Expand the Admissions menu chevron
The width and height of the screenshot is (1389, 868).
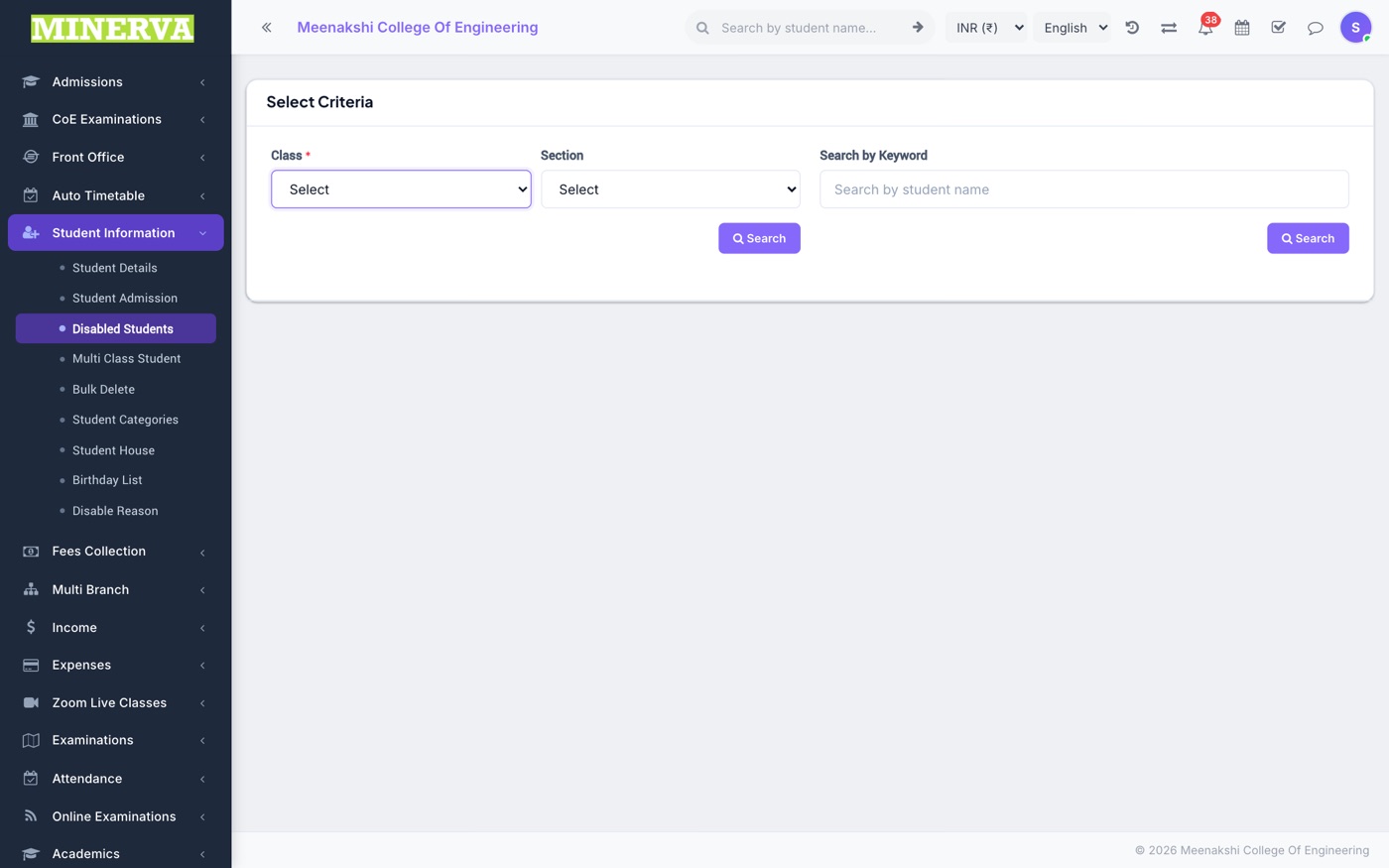tap(202, 82)
